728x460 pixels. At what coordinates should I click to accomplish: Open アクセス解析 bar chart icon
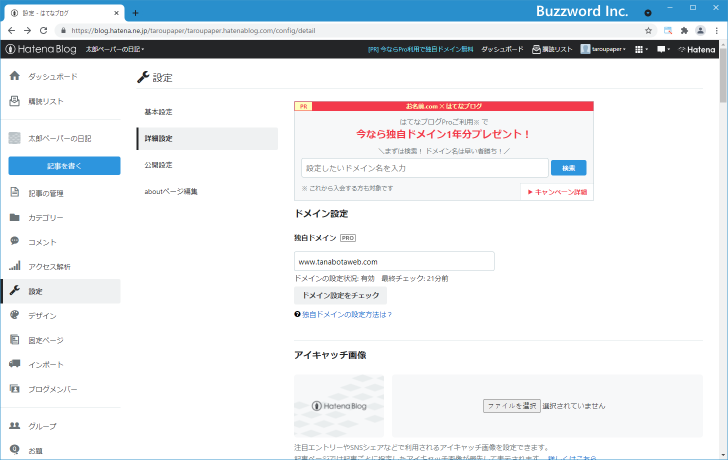[15, 266]
